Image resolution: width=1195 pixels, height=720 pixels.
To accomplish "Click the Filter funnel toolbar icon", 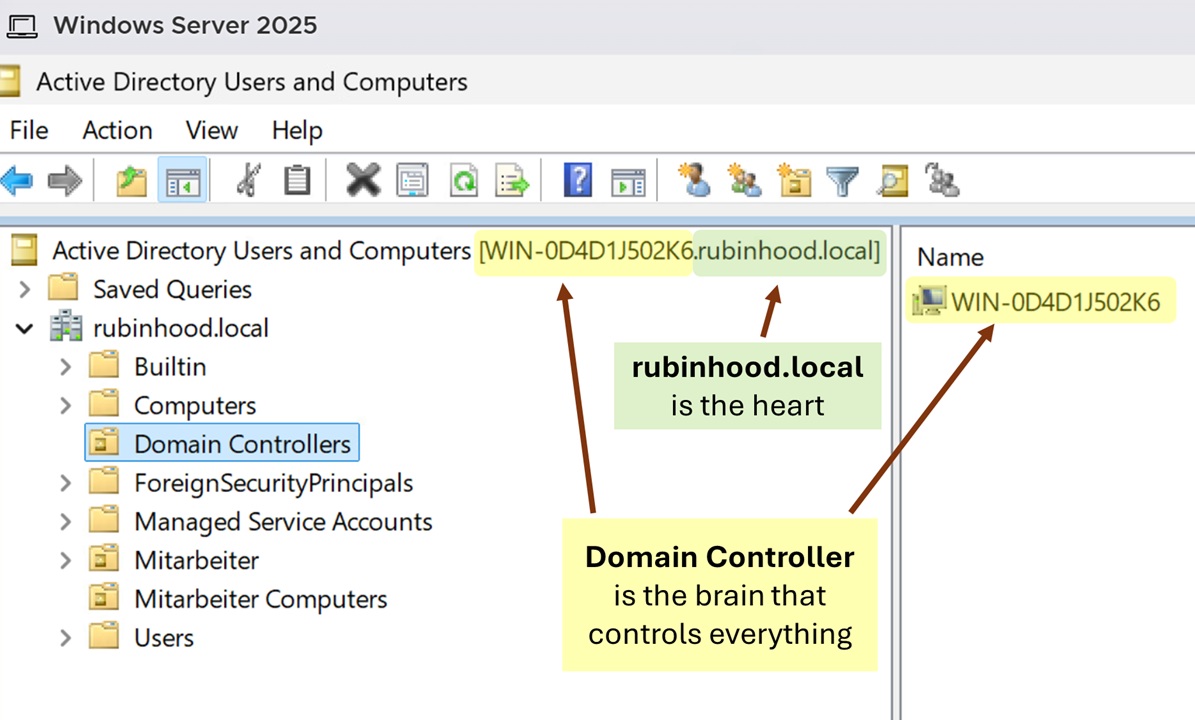I will (843, 181).
